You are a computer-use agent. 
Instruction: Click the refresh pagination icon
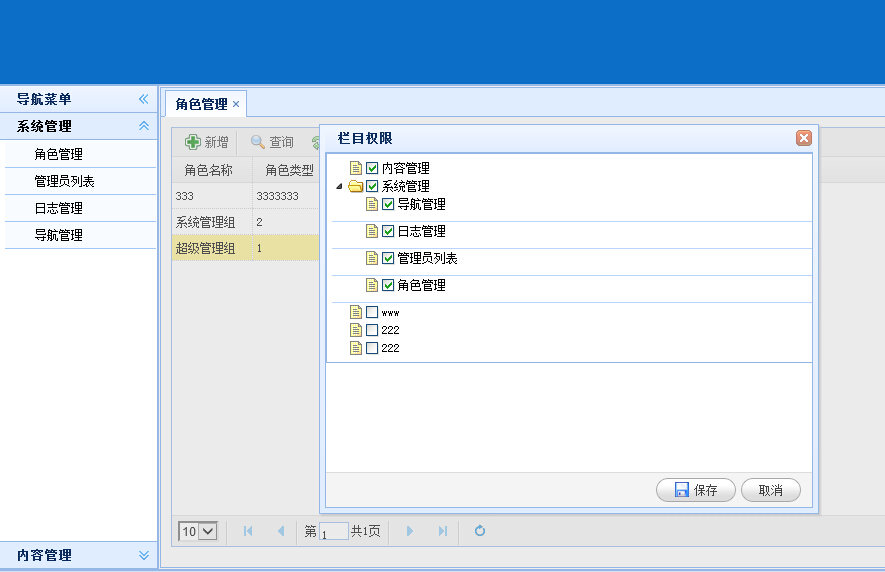click(480, 531)
